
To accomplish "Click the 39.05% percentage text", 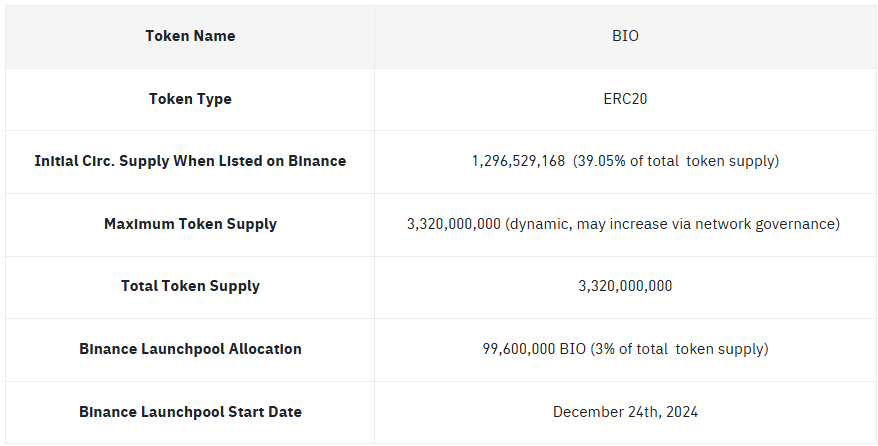I will [x=602, y=161].
